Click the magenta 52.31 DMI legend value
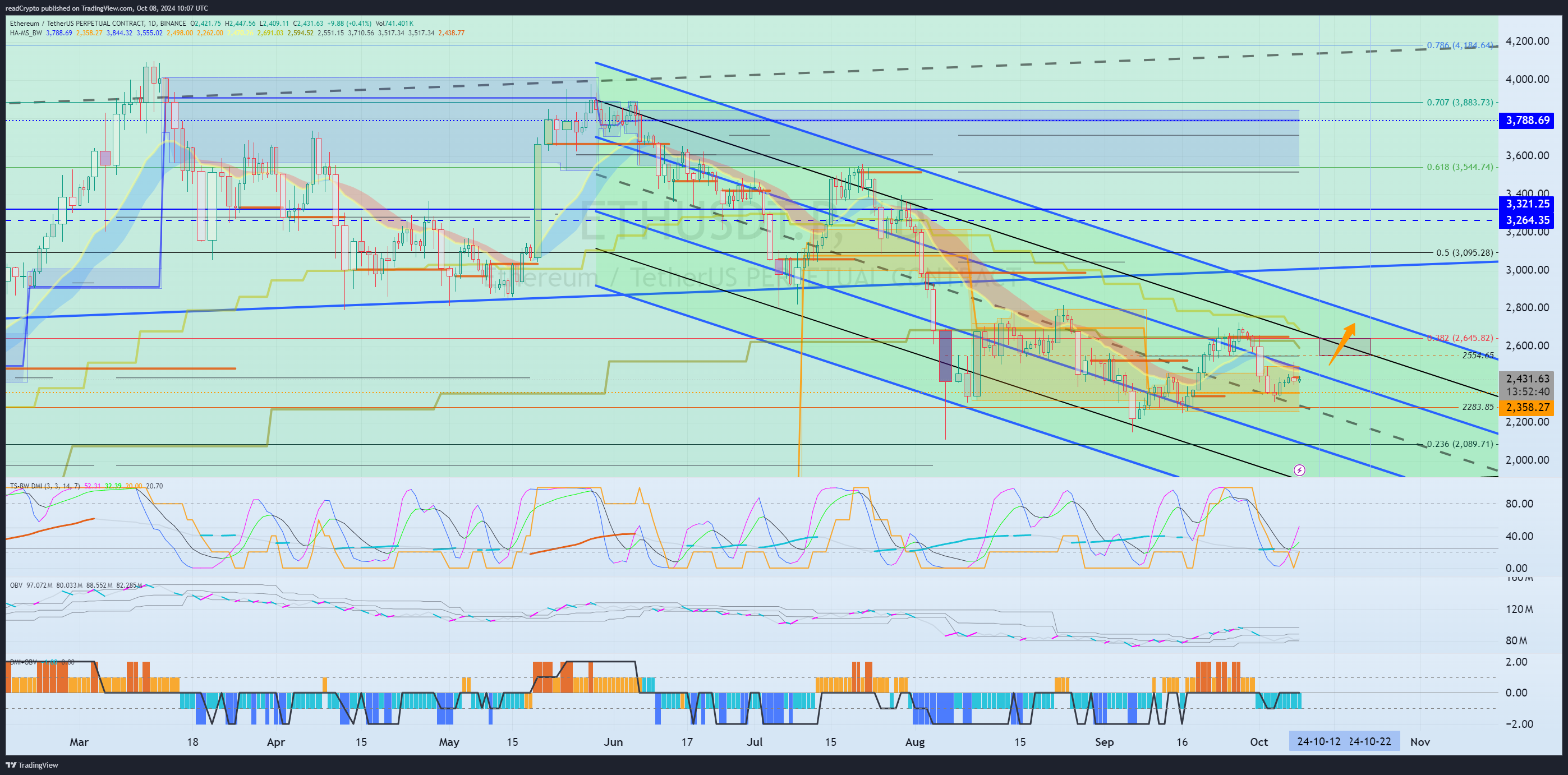1568x775 pixels. [x=93, y=486]
